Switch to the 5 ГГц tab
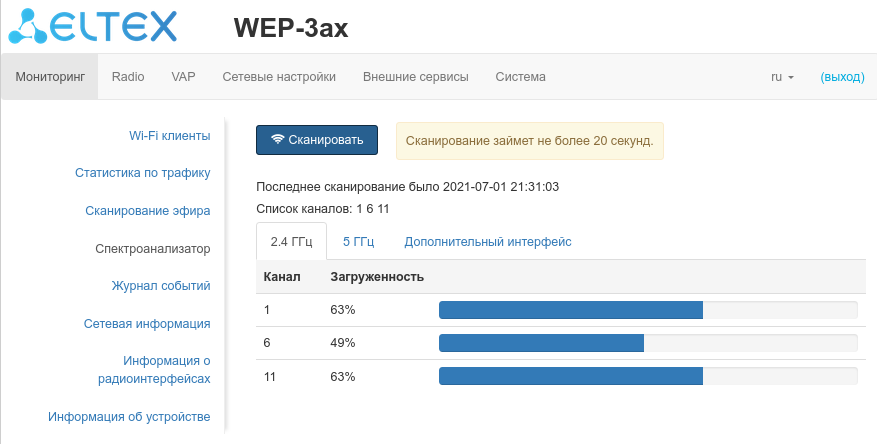Screen dimensions: 877x444 358,242
